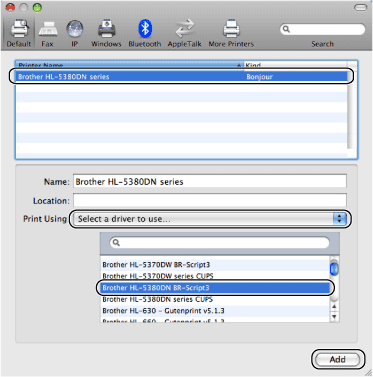This screenshot has width=373, height=377.
Task: Focus the driver list search field
Action: click(x=219, y=243)
